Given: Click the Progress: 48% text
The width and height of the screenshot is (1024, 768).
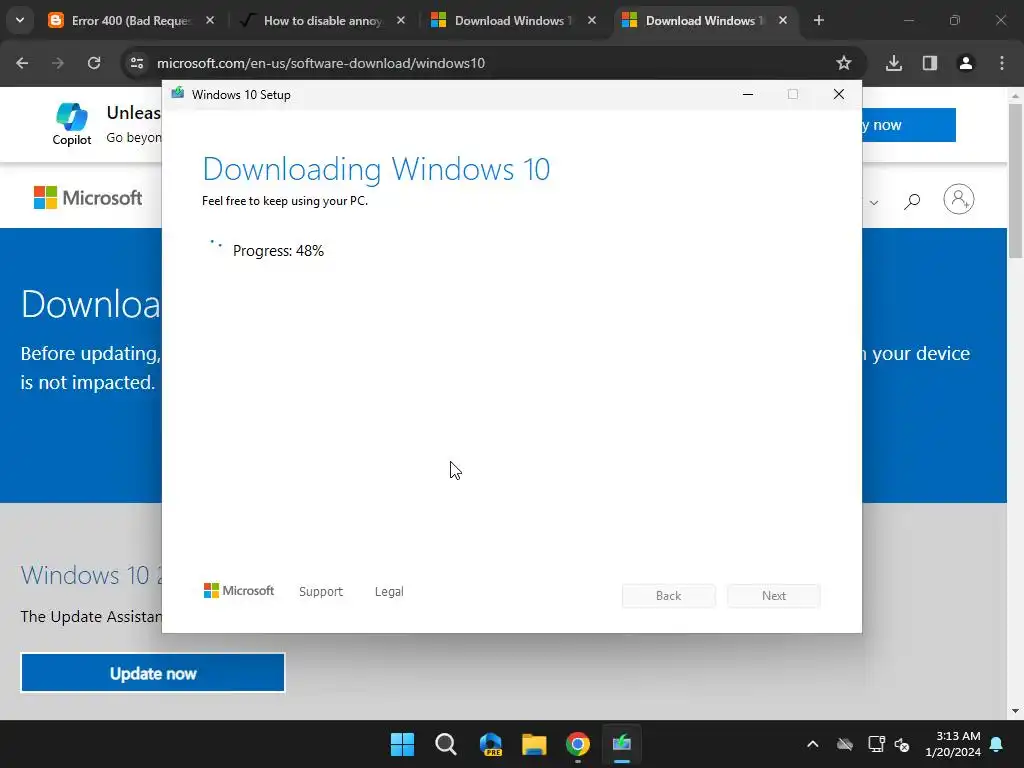Looking at the screenshot, I should pyautogui.click(x=278, y=251).
